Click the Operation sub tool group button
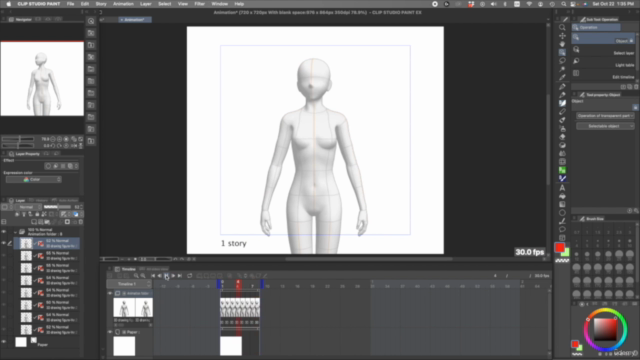The width and height of the screenshot is (640, 360). pos(596,27)
